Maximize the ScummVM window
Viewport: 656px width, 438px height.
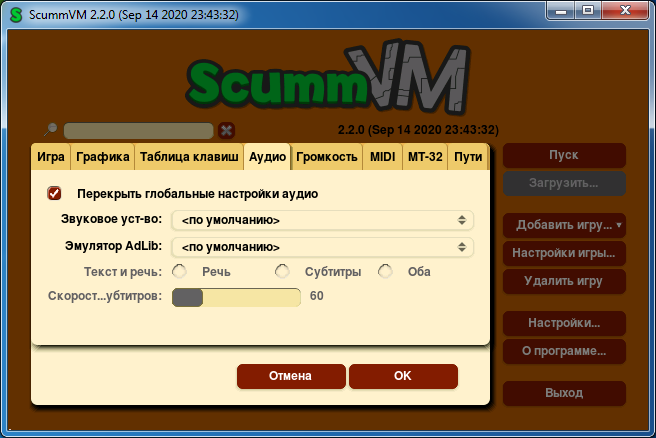[x=588, y=10]
